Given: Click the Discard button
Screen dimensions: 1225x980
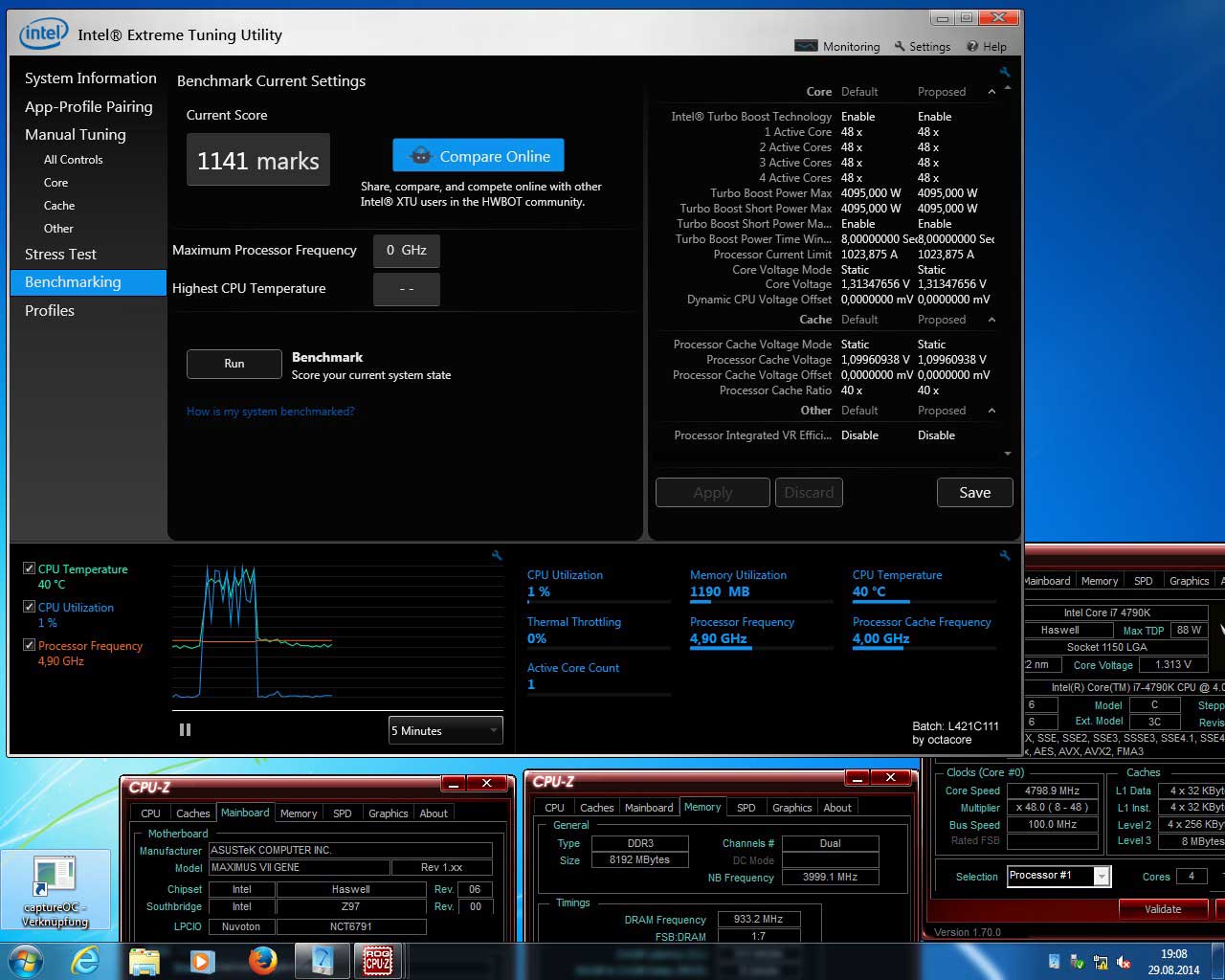Looking at the screenshot, I should pos(809,492).
